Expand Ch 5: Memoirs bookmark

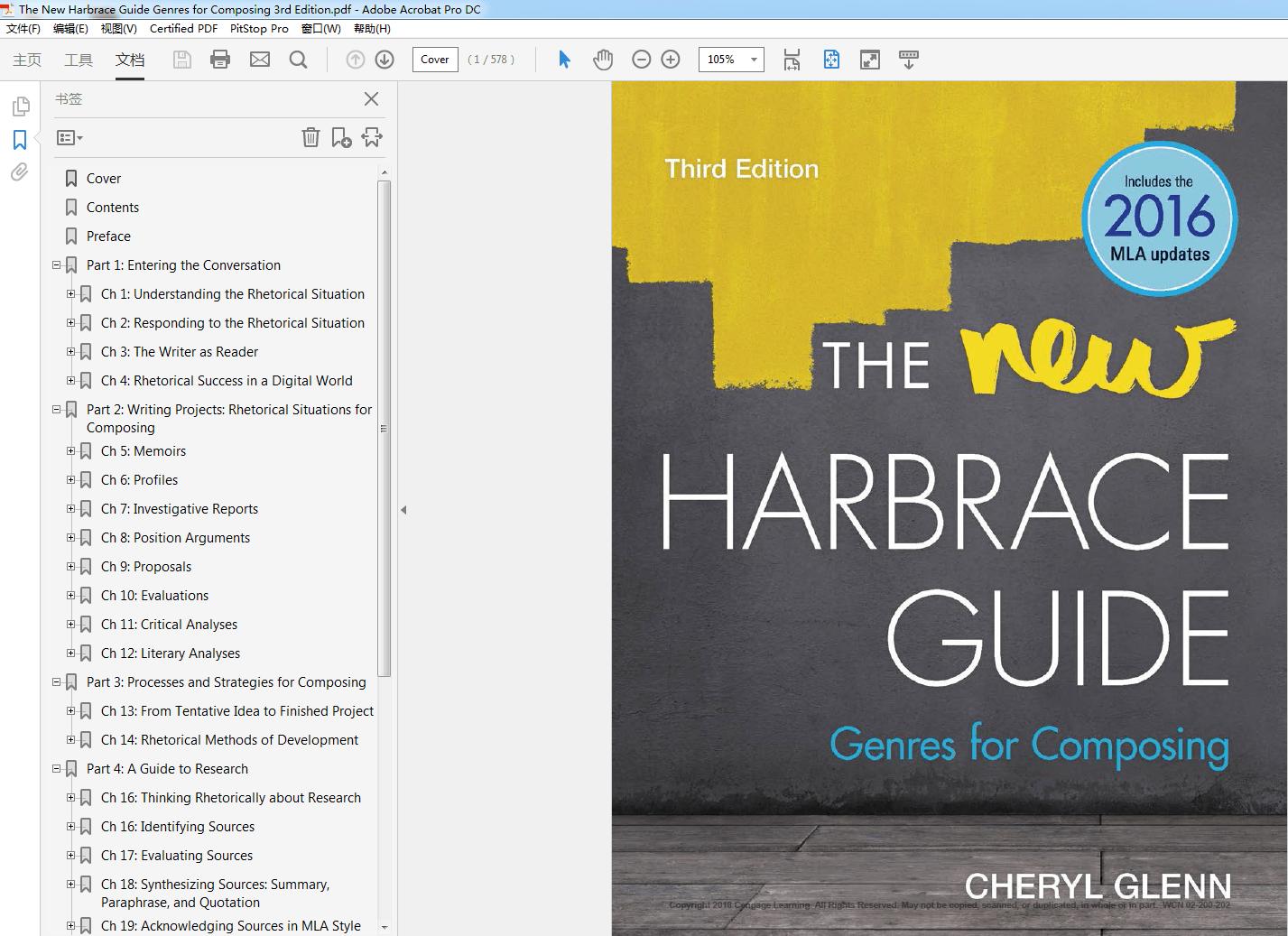tap(71, 451)
